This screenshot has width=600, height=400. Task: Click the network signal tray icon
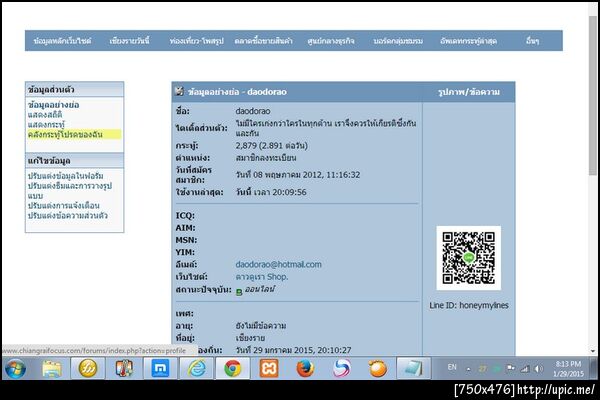click(525, 369)
